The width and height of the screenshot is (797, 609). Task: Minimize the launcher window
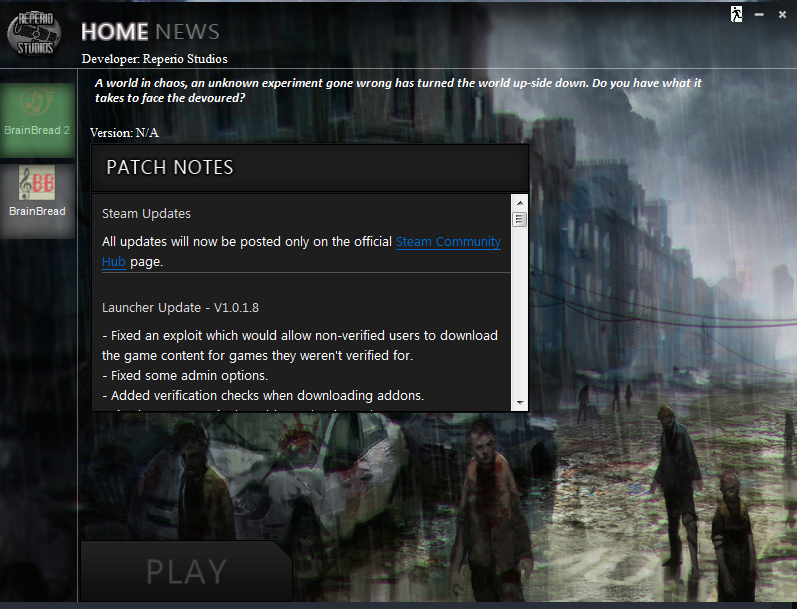click(759, 15)
